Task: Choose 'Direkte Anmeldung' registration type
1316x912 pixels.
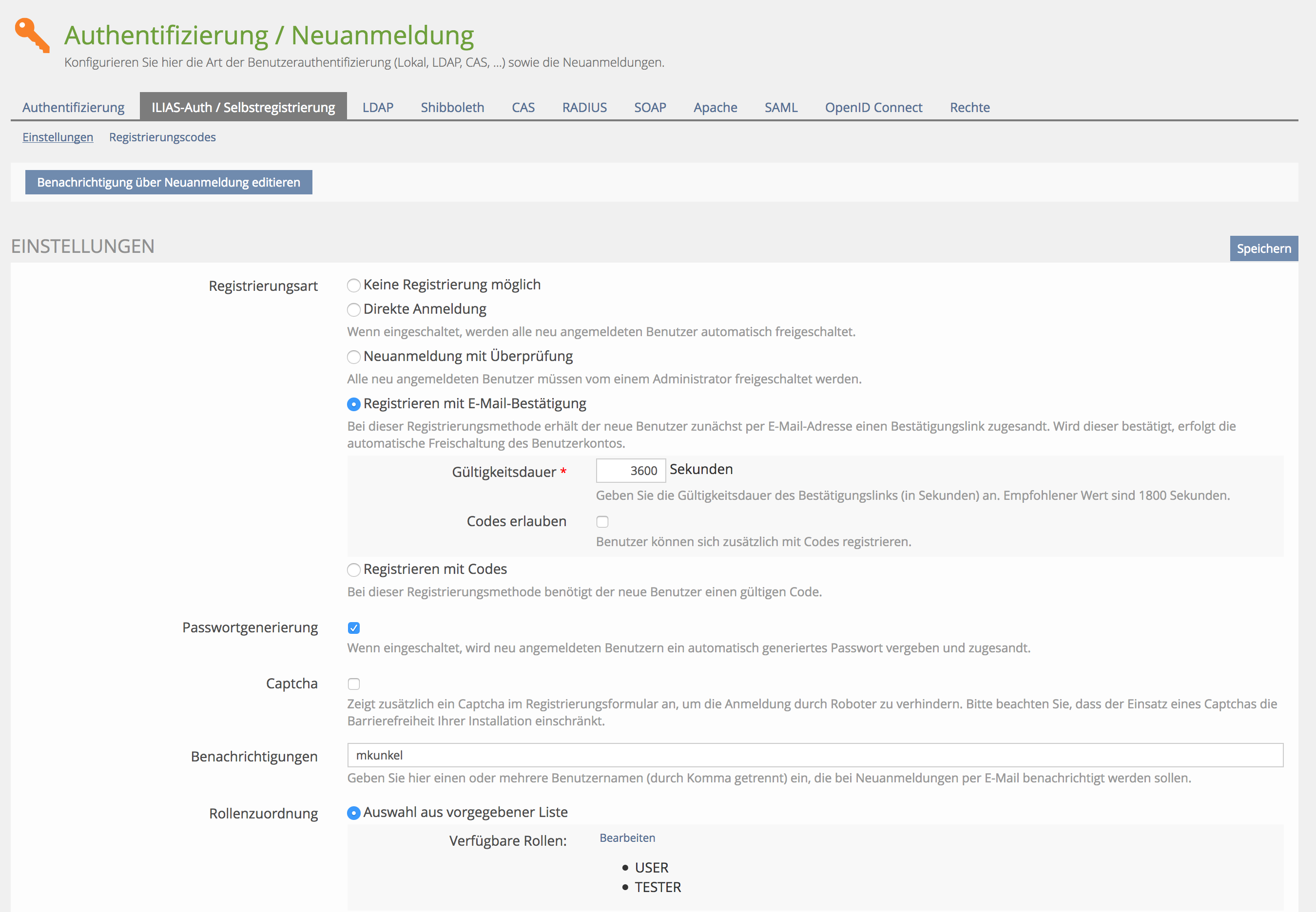Action: tap(354, 310)
